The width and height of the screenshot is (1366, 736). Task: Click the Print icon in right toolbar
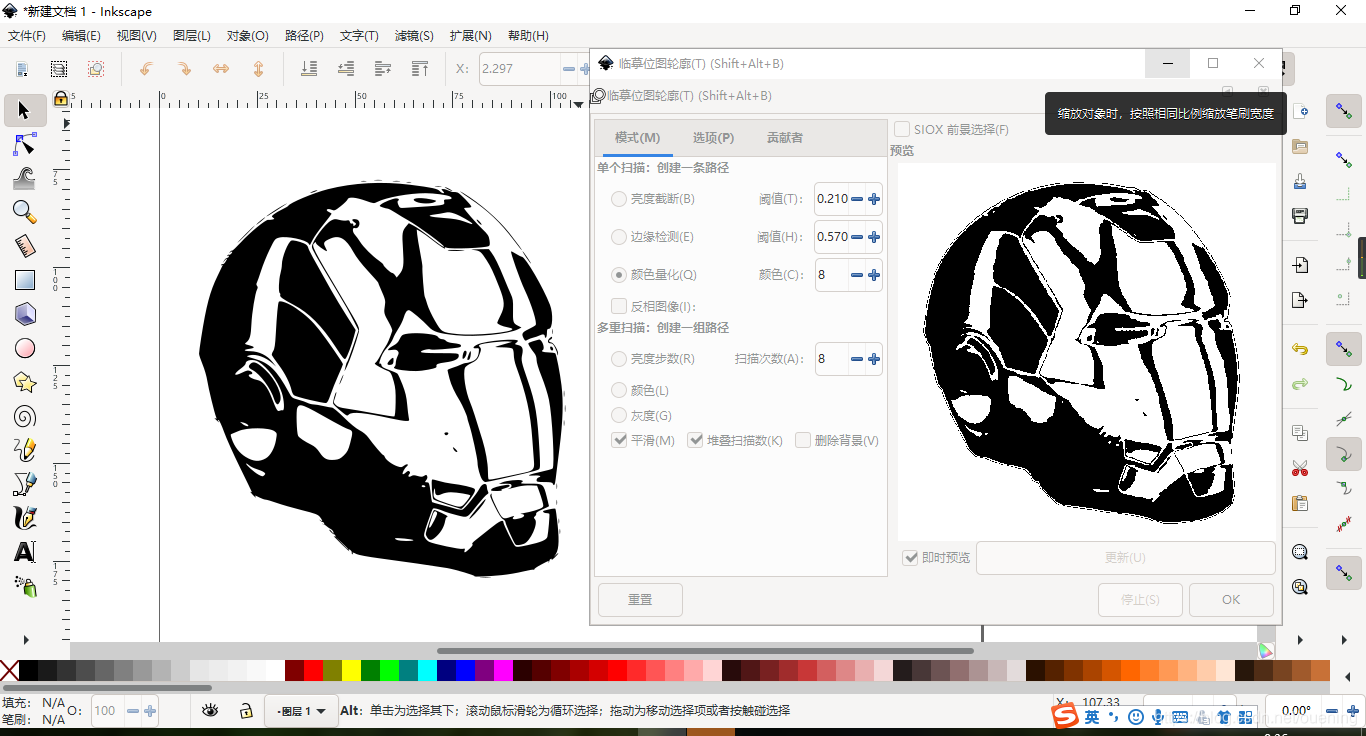point(1300,216)
